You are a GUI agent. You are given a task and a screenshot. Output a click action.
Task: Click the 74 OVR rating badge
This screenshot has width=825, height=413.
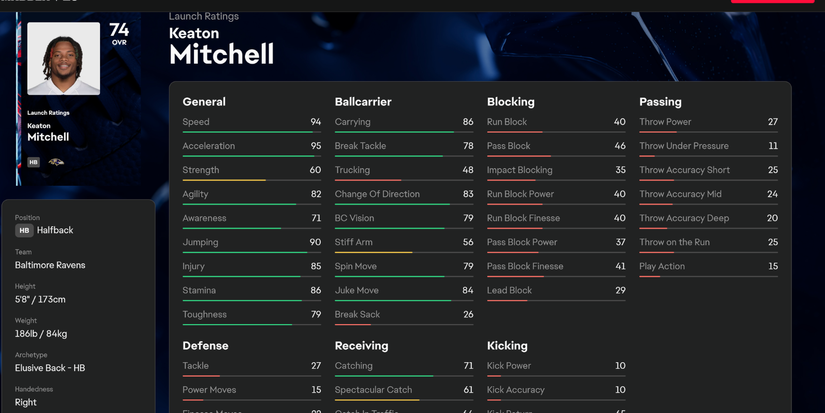click(x=119, y=33)
